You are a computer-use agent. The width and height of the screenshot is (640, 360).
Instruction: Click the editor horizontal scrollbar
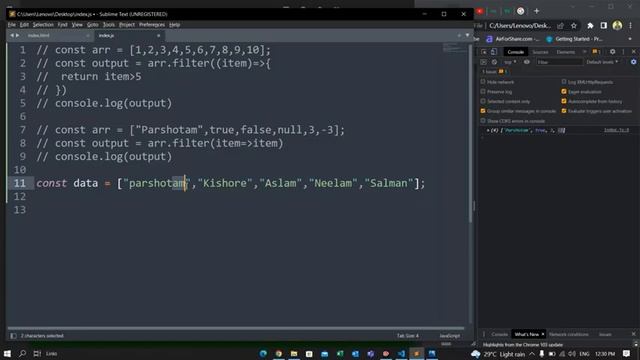point(236,328)
